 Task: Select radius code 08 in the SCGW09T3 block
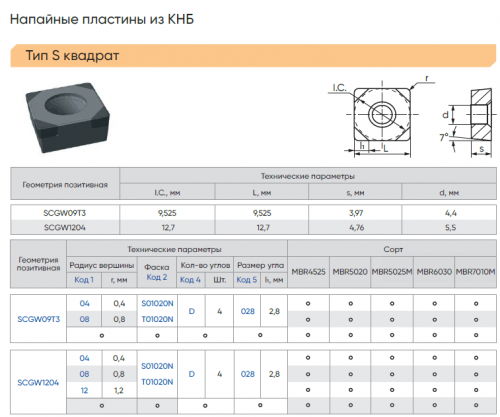coord(85,319)
